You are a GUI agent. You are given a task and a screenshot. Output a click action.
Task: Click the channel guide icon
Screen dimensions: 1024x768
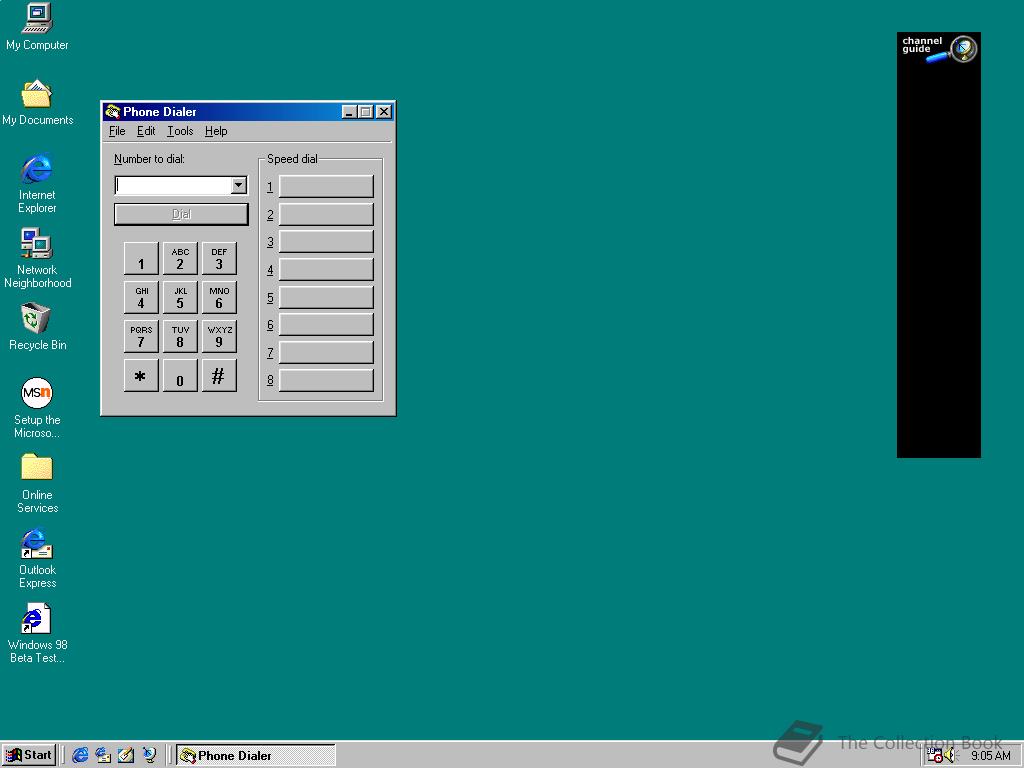coord(939,50)
